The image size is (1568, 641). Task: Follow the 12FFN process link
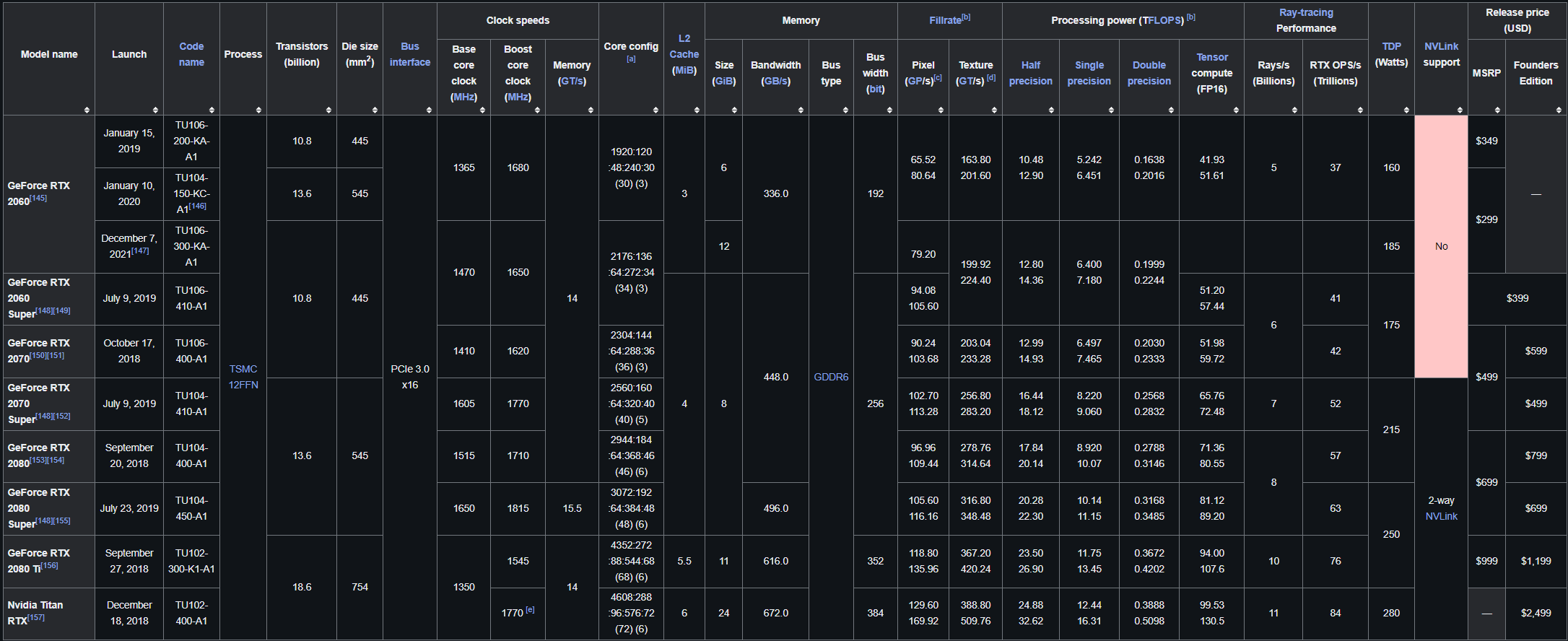[x=243, y=385]
